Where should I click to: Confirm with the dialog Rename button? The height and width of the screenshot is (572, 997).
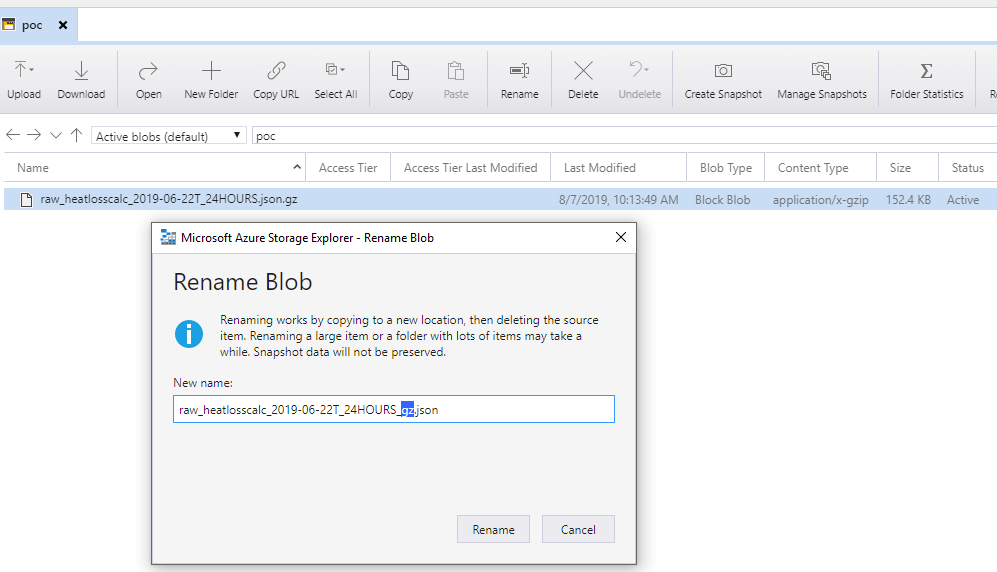(x=493, y=529)
